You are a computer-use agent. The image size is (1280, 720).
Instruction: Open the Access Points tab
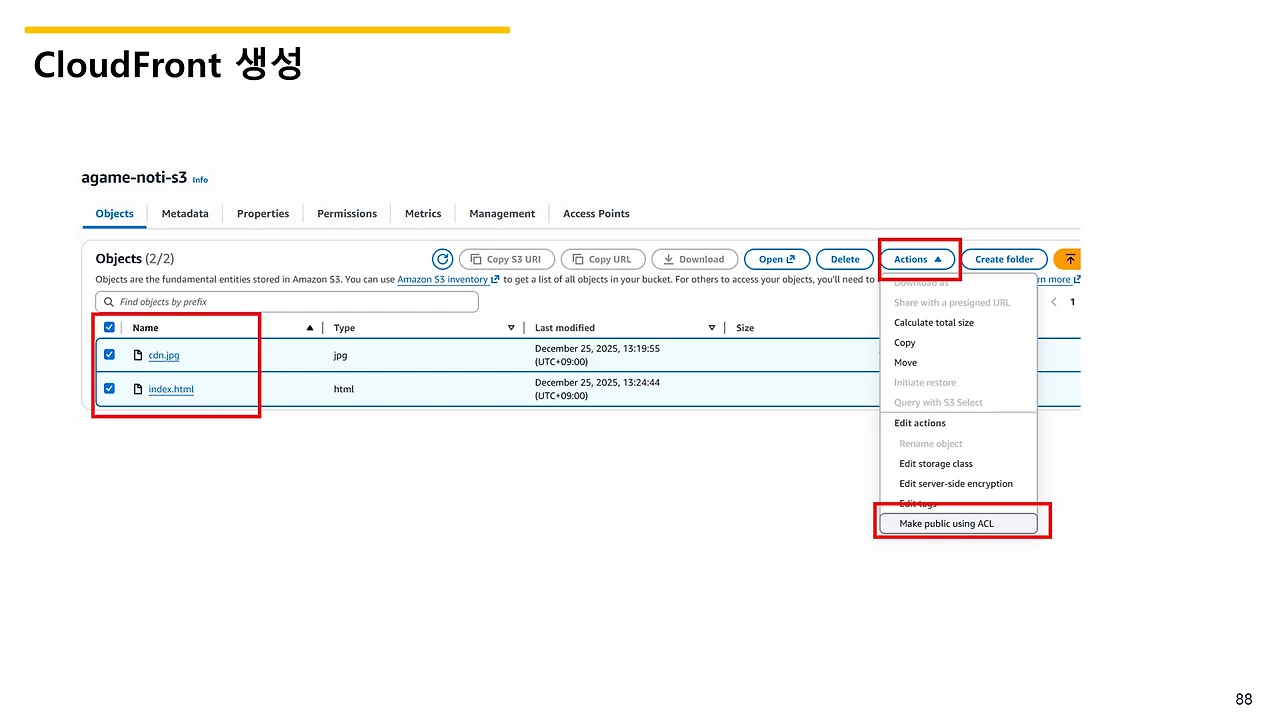596,213
